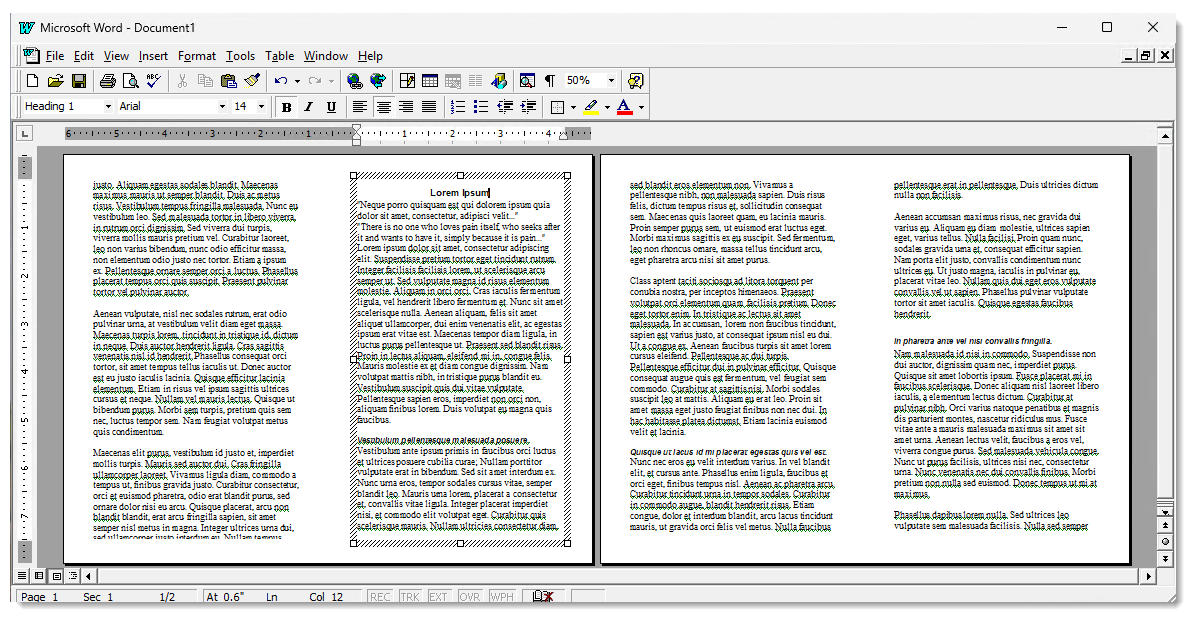Toggle Underline formatting

pyautogui.click(x=331, y=107)
